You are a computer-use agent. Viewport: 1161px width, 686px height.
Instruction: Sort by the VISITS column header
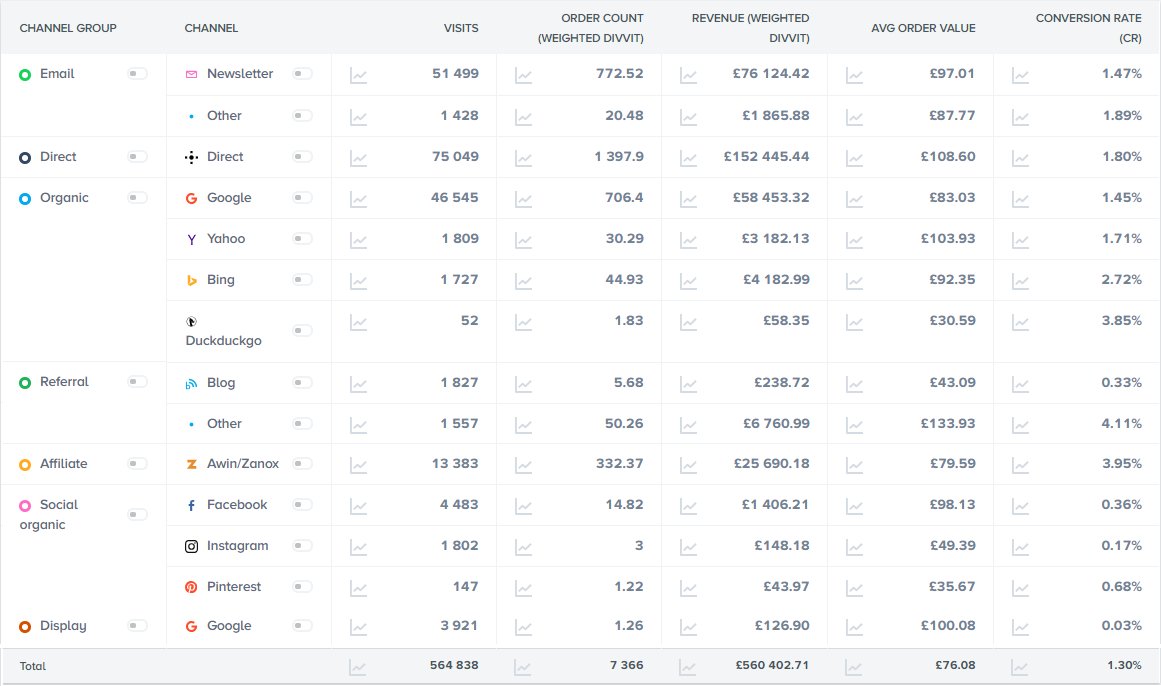click(x=461, y=28)
